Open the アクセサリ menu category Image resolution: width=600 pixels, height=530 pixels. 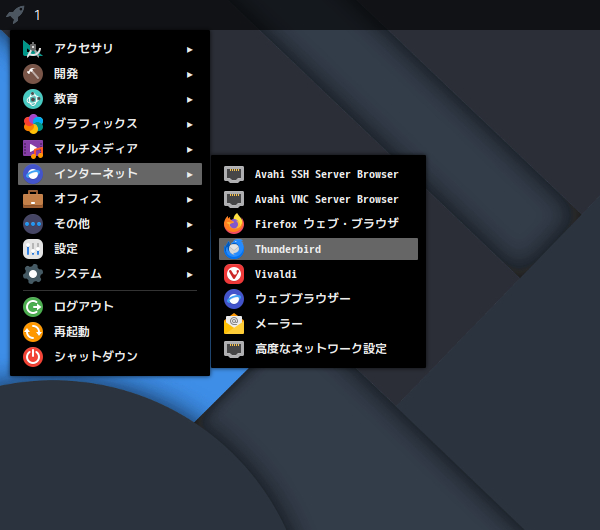pos(110,49)
